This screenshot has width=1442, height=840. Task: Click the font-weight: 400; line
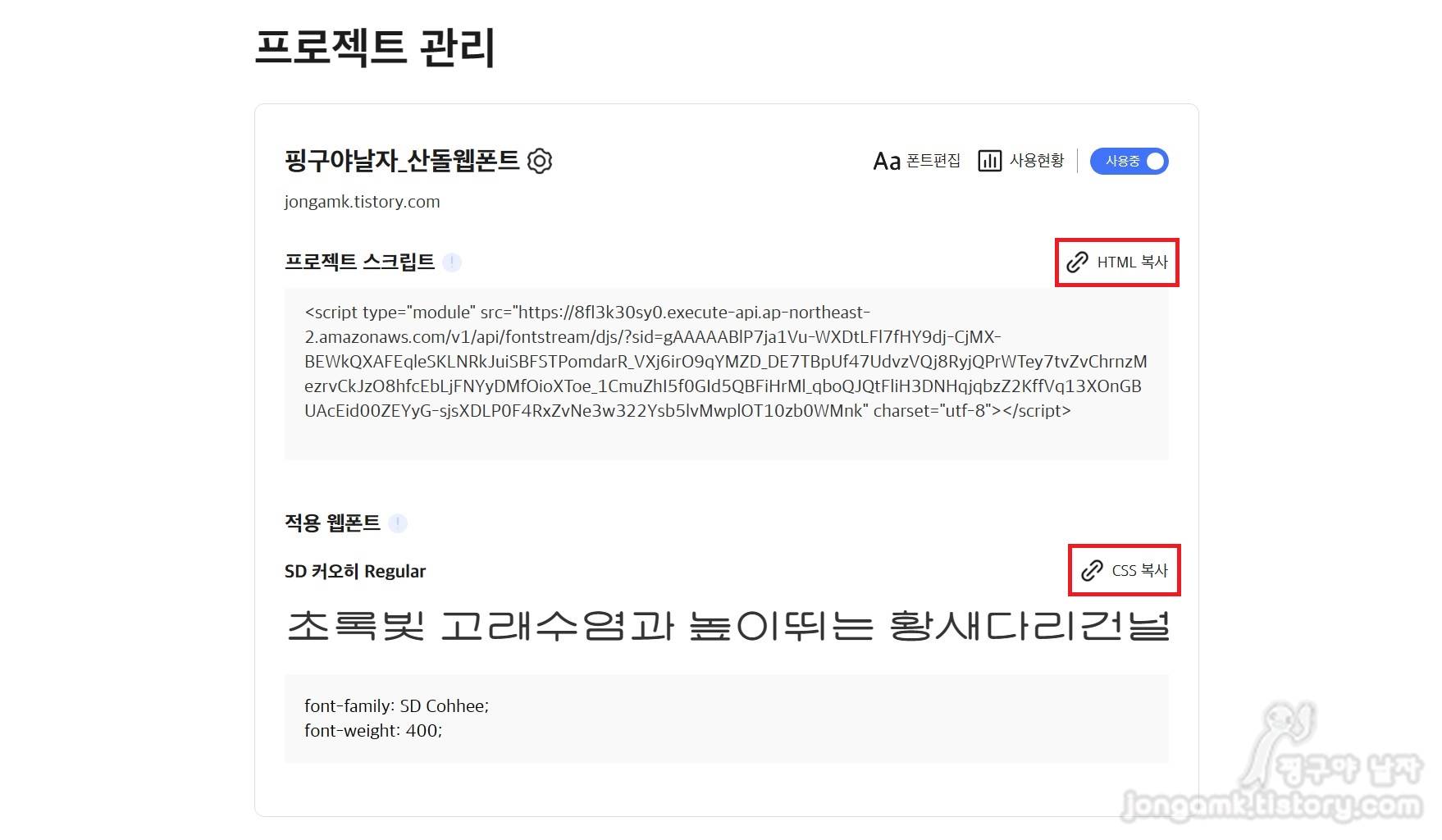(373, 731)
